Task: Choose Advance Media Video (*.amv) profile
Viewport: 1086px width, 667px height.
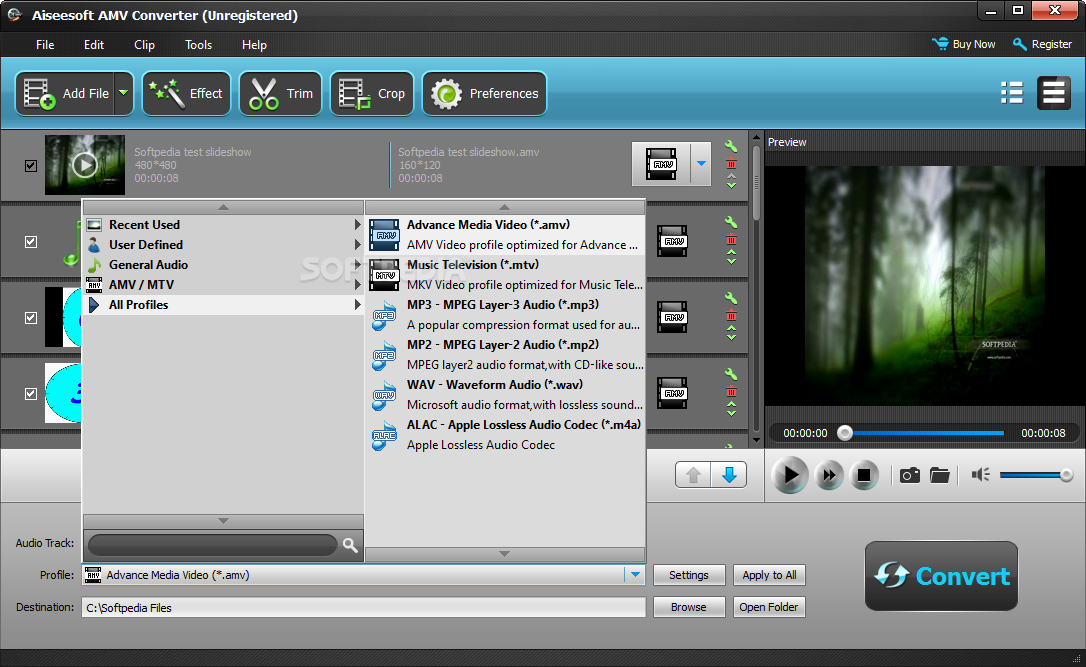Action: (505, 235)
